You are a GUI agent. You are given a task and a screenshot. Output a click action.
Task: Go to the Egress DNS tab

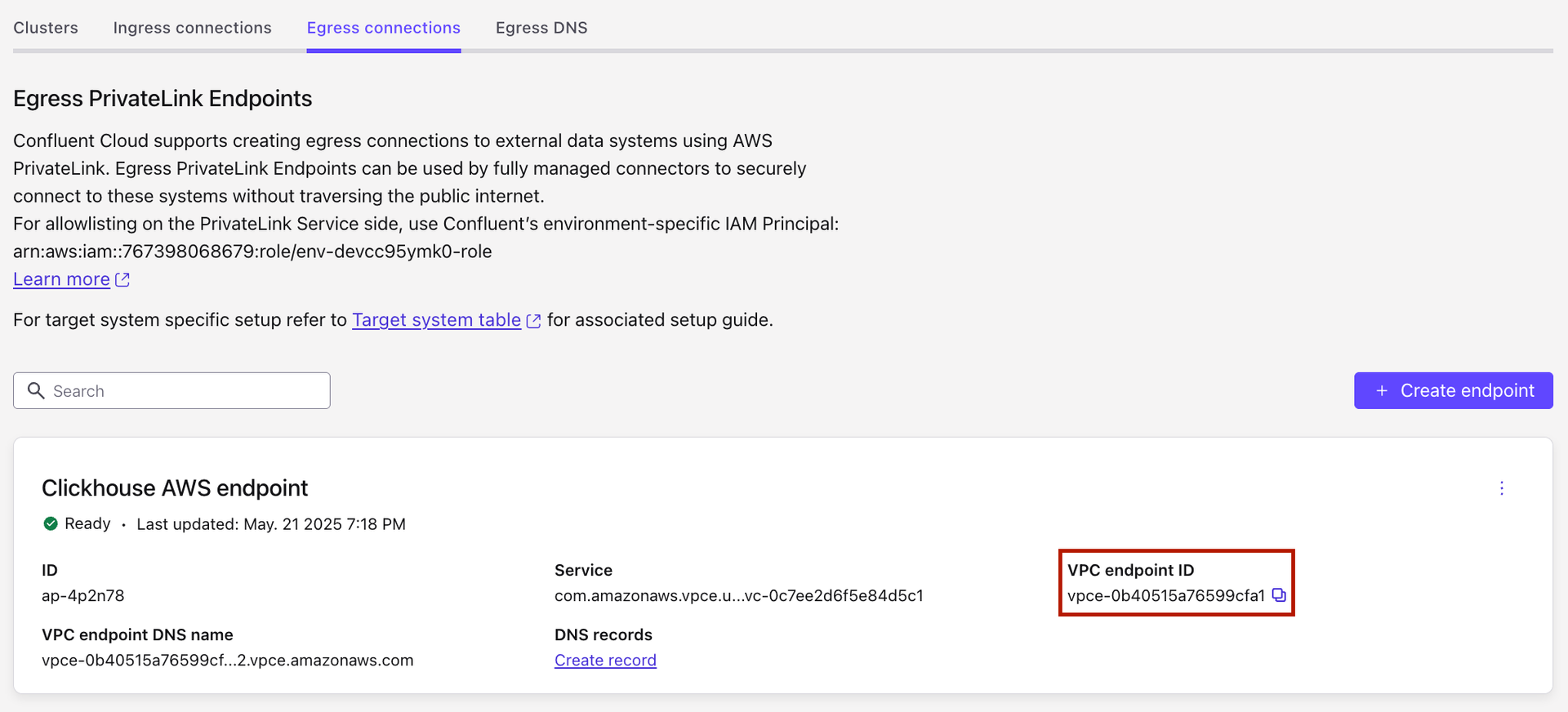[541, 28]
